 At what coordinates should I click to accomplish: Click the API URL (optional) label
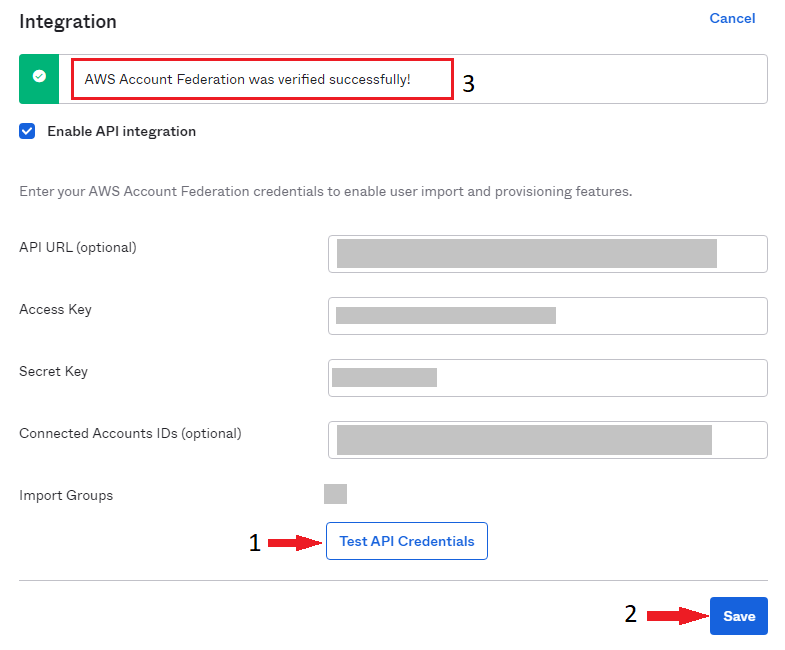point(77,247)
